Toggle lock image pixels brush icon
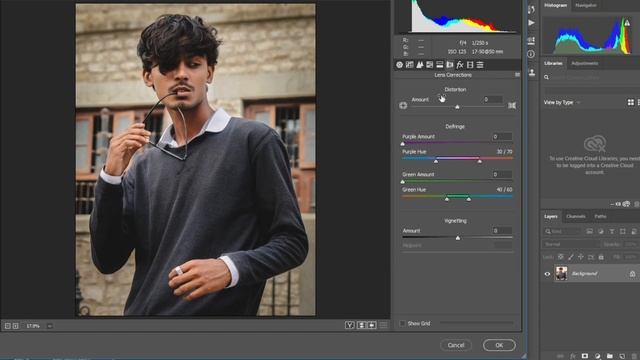 tap(571, 257)
